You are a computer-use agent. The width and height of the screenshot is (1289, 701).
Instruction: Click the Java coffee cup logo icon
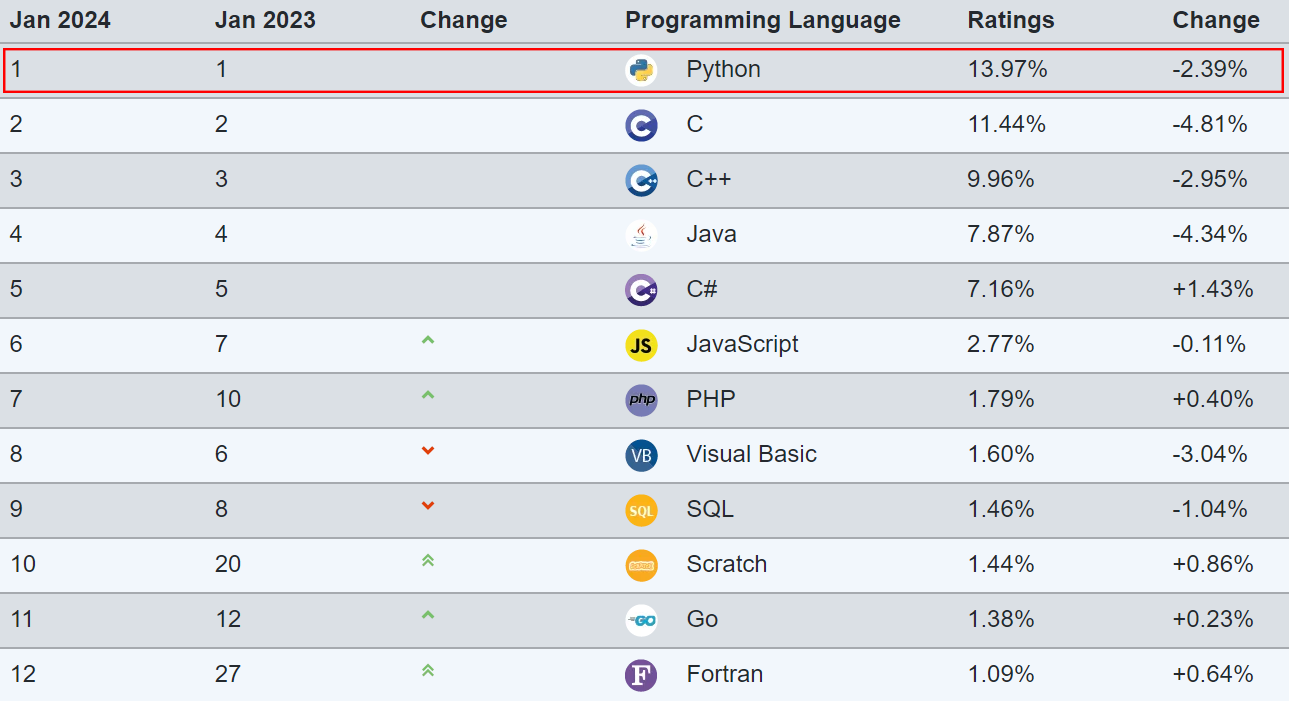[x=641, y=235]
